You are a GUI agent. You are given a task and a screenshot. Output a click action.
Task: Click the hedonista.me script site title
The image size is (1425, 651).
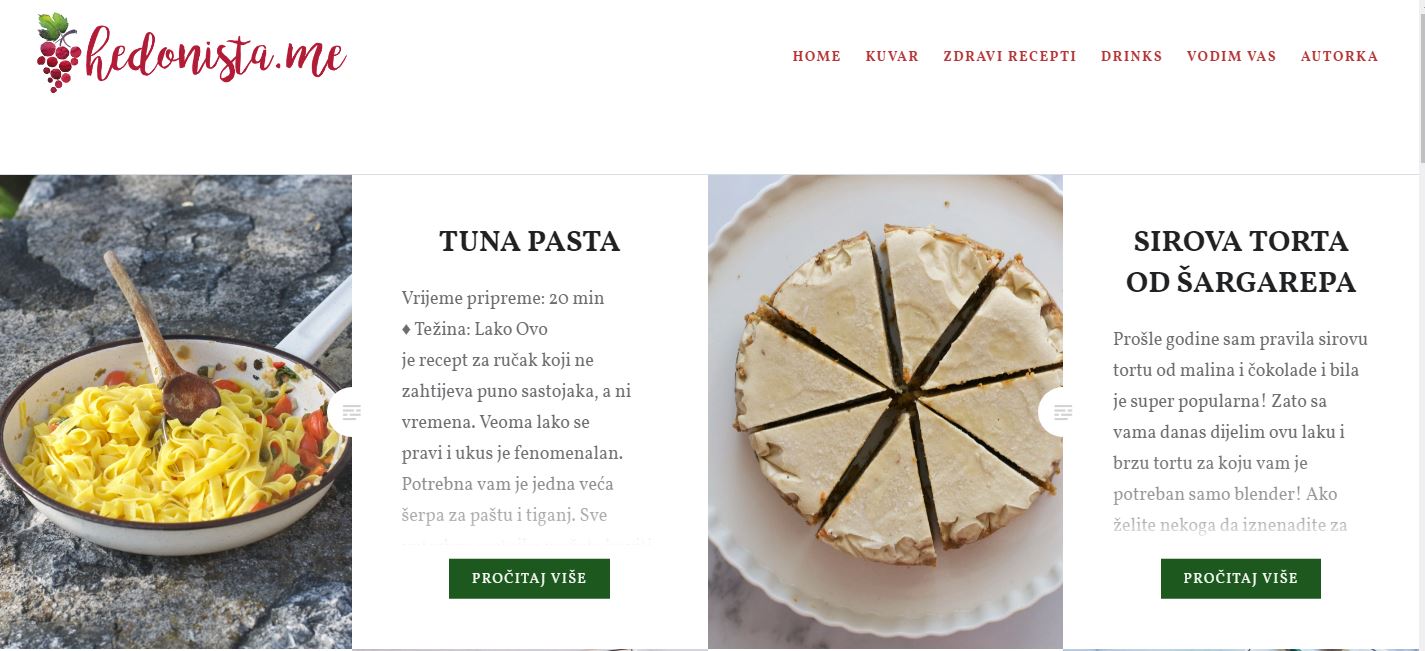pos(216,55)
